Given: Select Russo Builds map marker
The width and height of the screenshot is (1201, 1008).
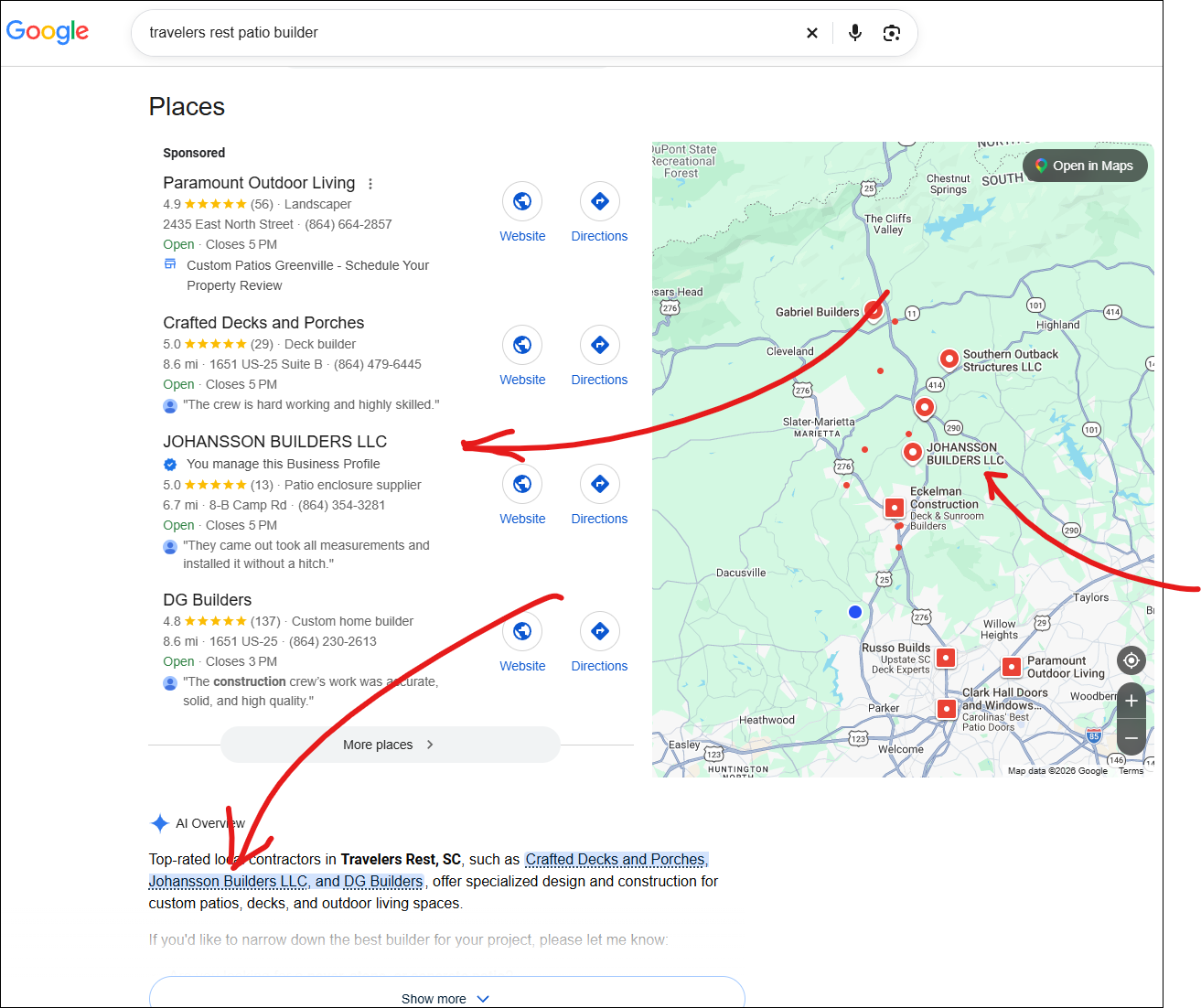Looking at the screenshot, I should tap(946, 658).
